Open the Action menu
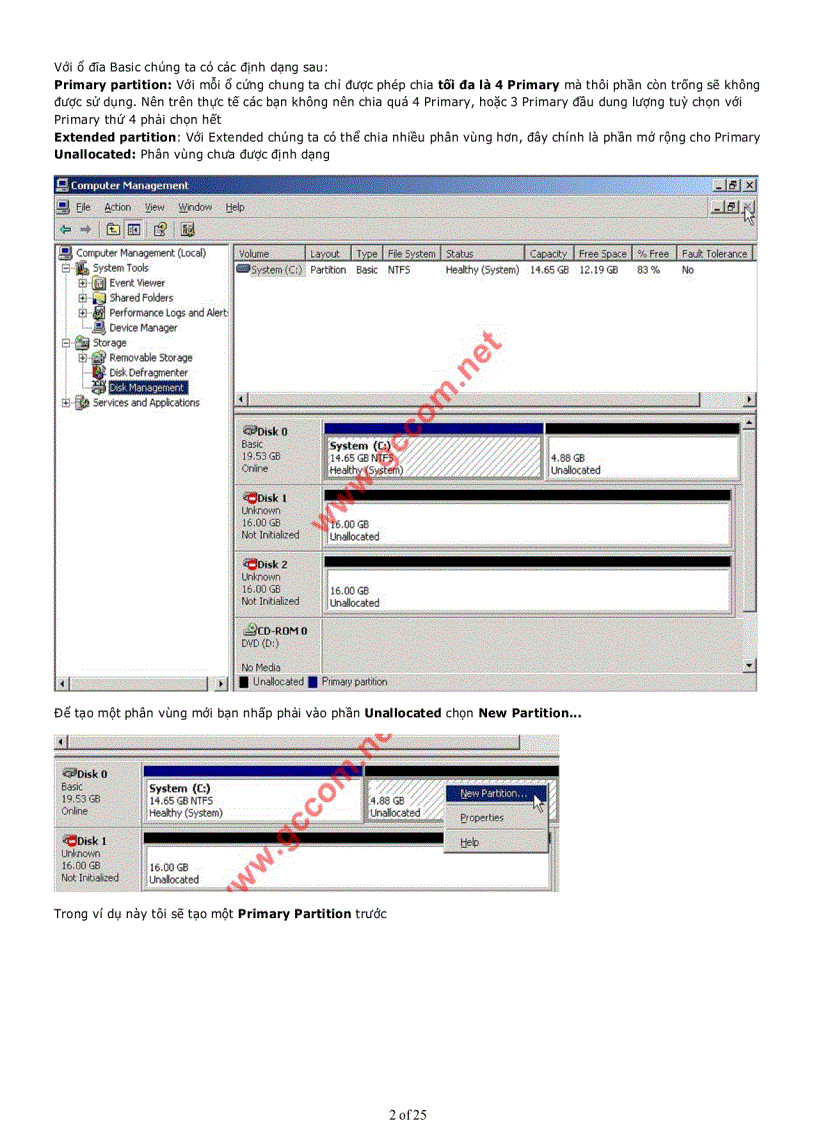 [117, 207]
